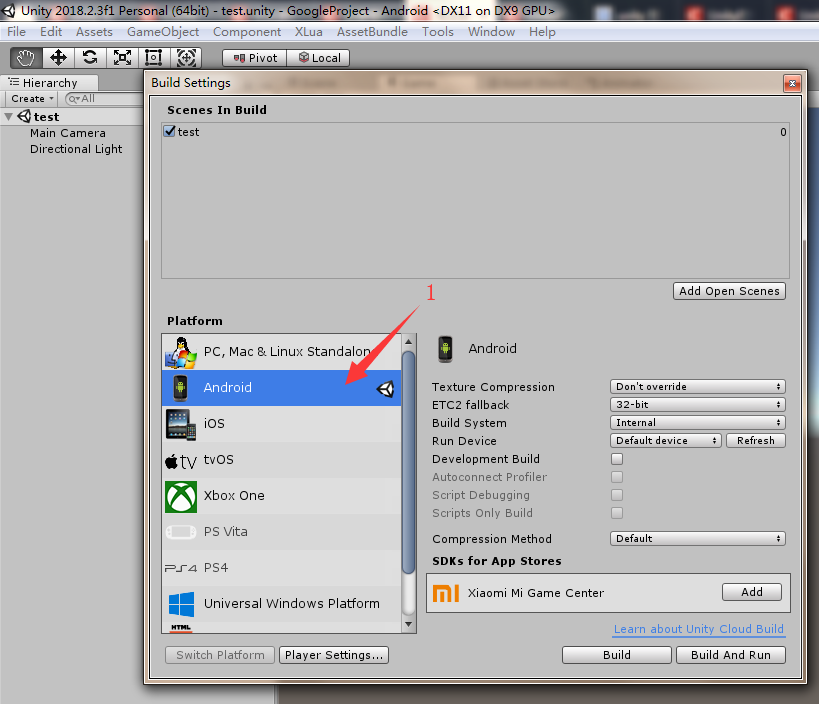Open Build System dropdown
This screenshot has width=819, height=704.
click(x=697, y=423)
